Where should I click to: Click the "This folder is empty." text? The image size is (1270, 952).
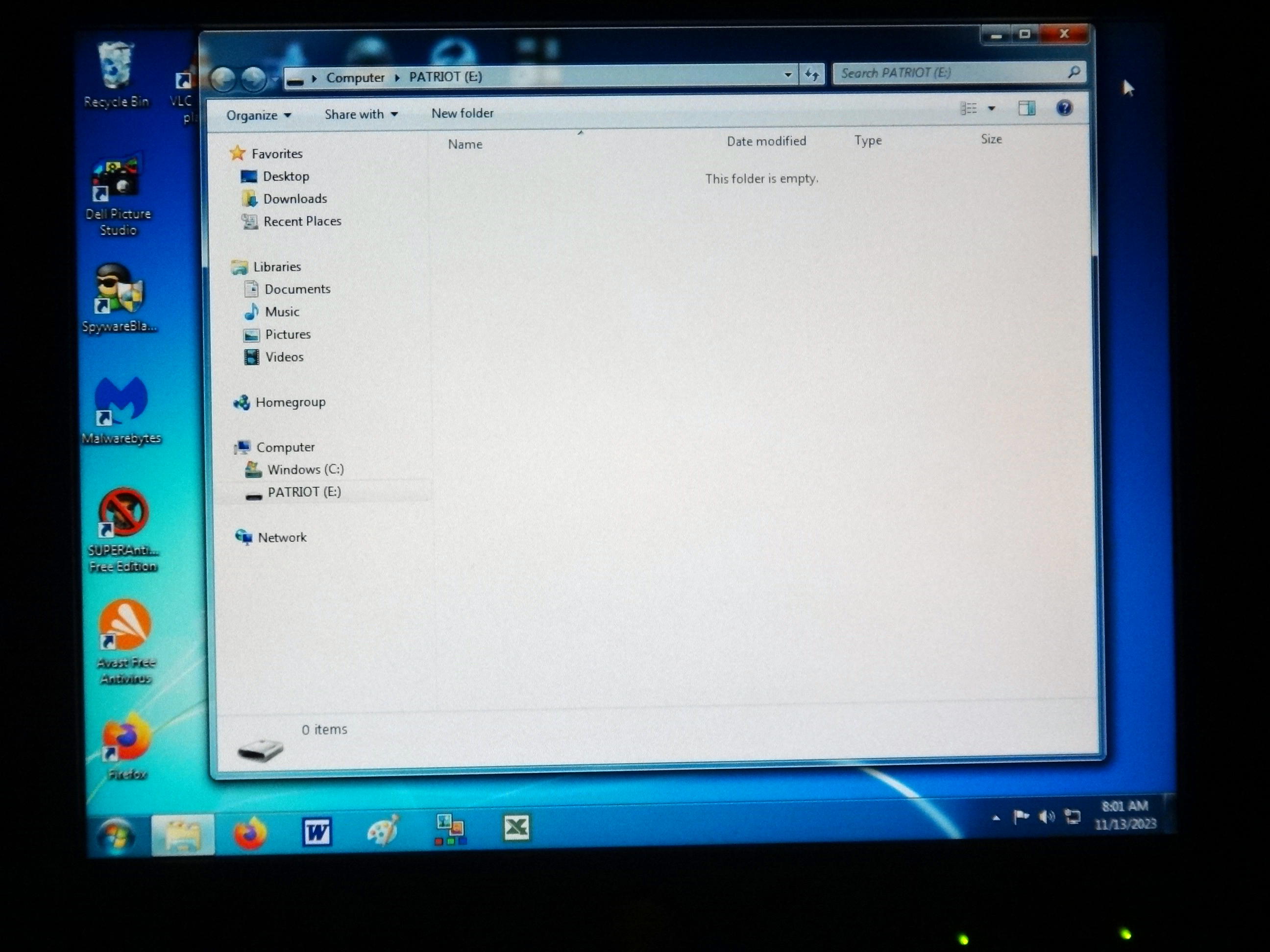[761, 178]
